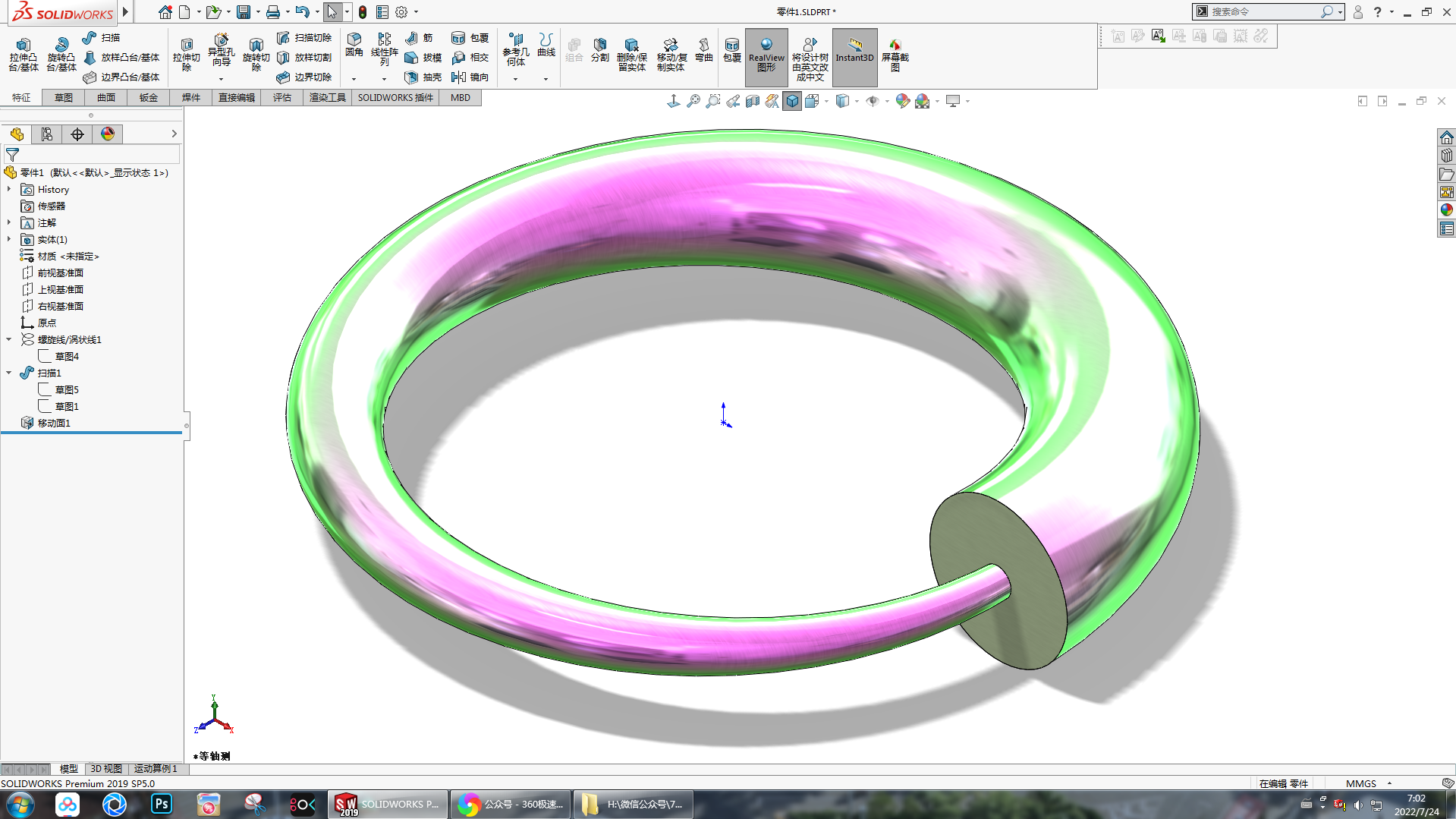This screenshot has width=1456, height=819.
Task: Choose the Intersect tool (相交)
Action: [470, 58]
